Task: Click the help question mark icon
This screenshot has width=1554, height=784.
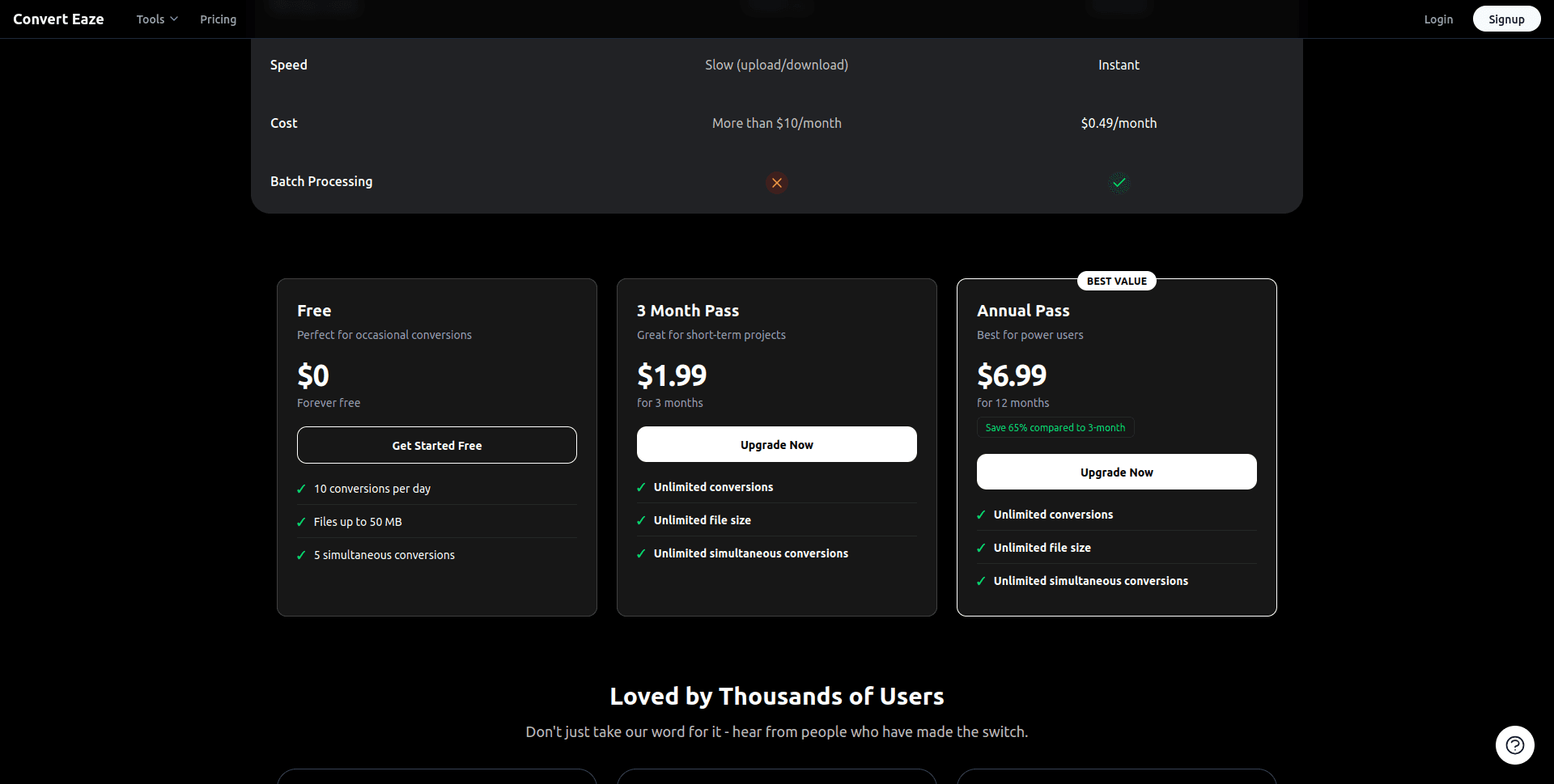Action: [1514, 745]
